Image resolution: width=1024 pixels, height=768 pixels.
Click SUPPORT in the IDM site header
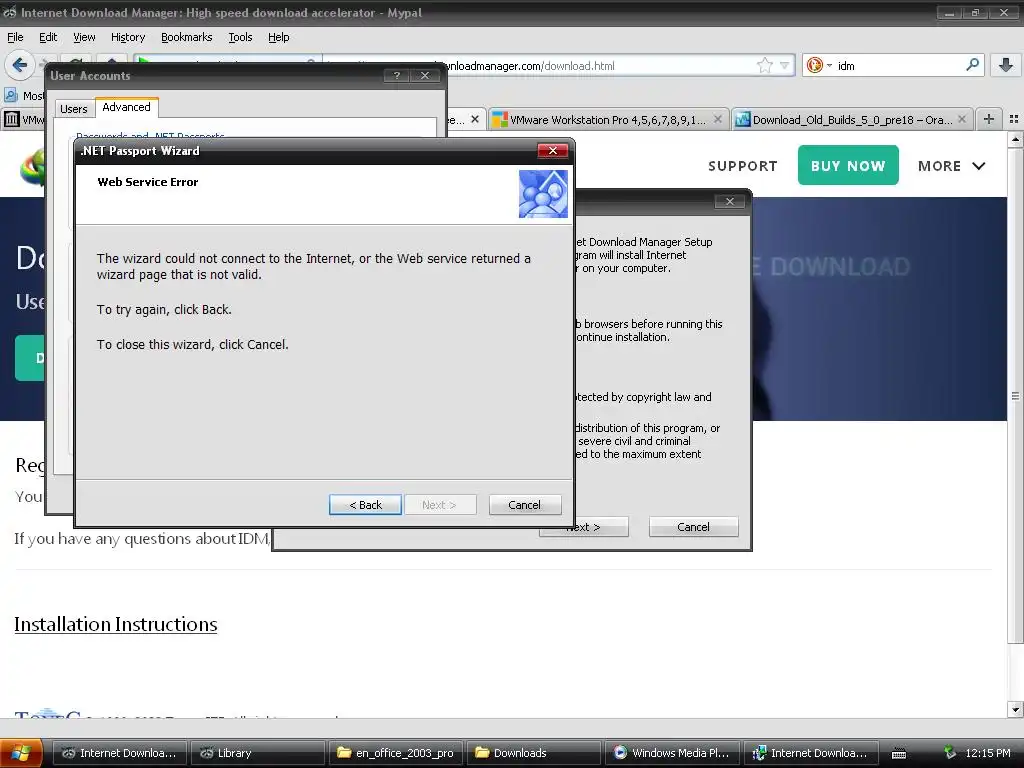pos(743,166)
